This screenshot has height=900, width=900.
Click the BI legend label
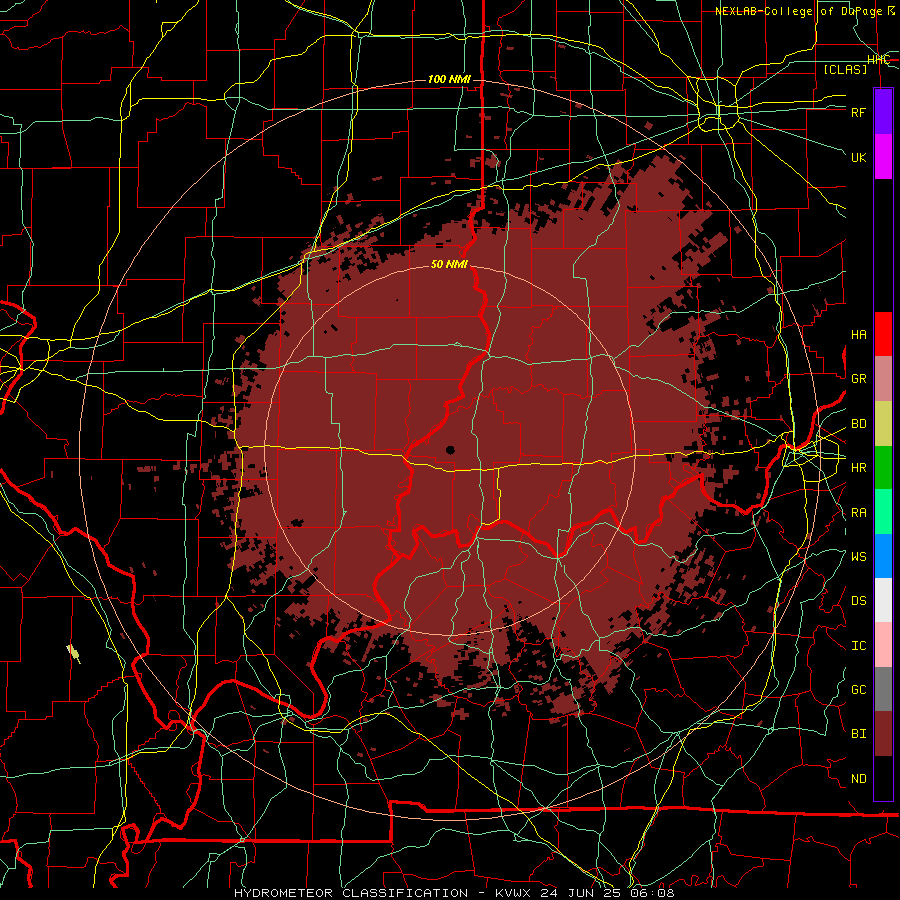tap(858, 734)
